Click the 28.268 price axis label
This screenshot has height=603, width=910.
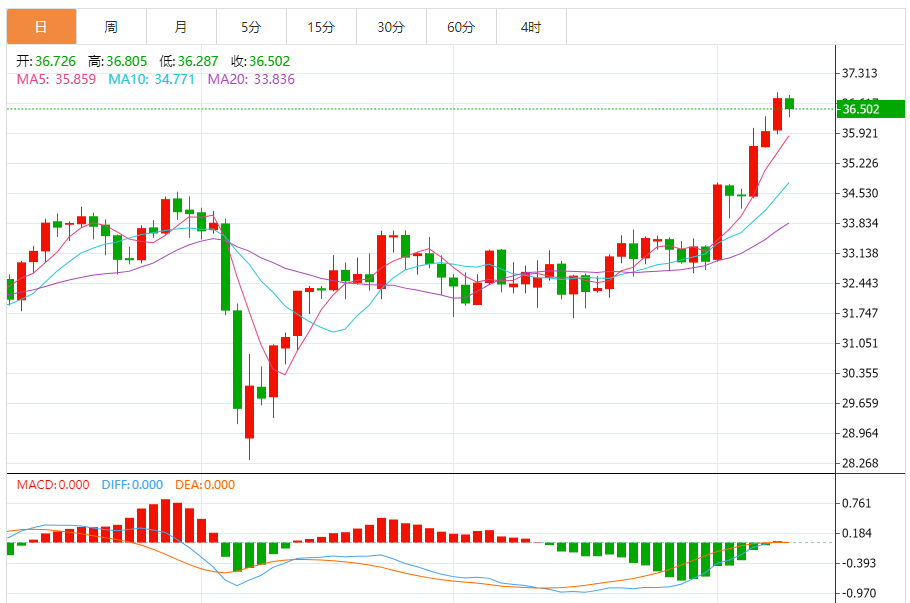[x=860, y=463]
